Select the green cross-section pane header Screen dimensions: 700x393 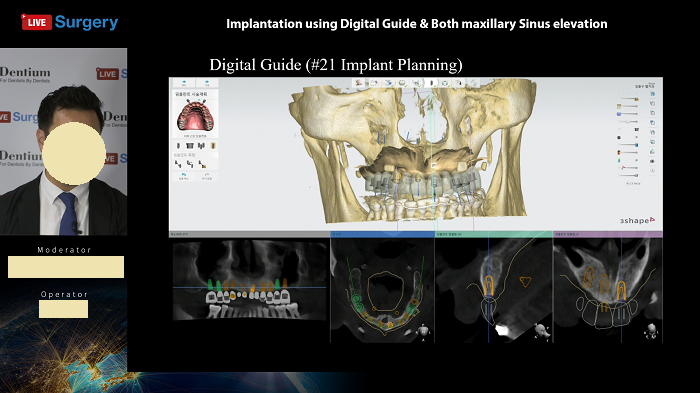click(x=494, y=234)
